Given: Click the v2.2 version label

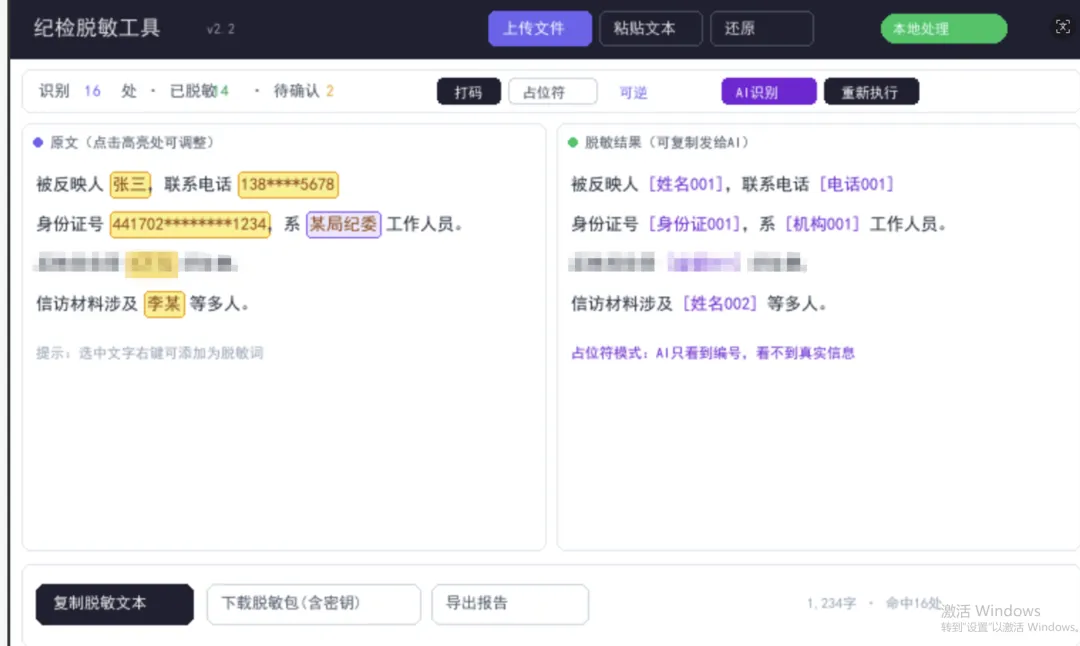Looking at the screenshot, I should [x=220, y=29].
